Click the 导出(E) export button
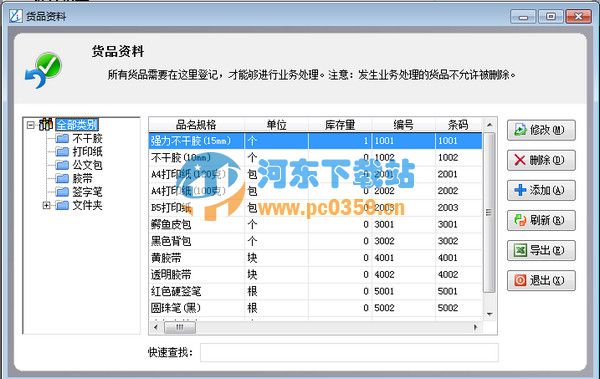The height and width of the screenshot is (379, 600). click(x=541, y=250)
